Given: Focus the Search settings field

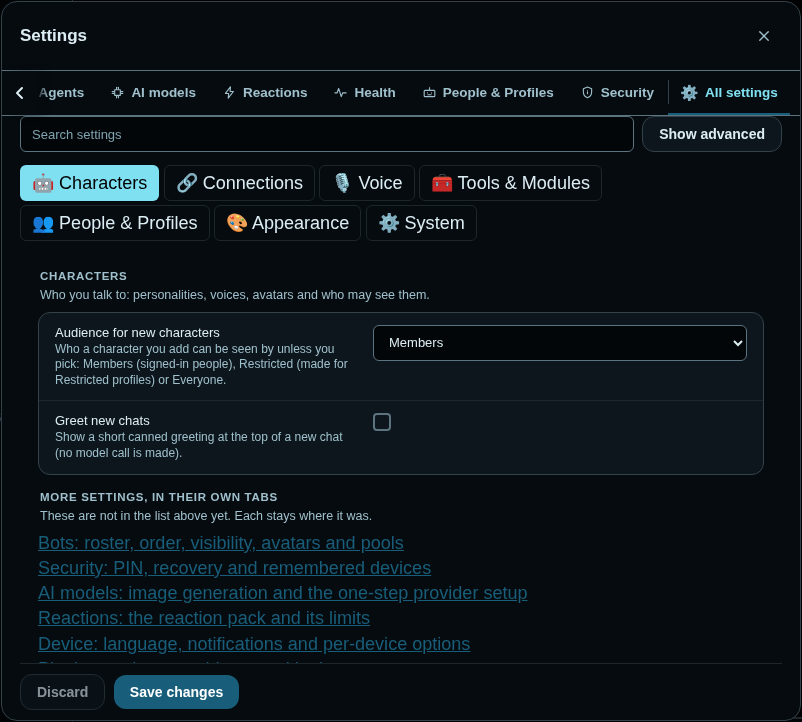Looking at the screenshot, I should coord(327,134).
